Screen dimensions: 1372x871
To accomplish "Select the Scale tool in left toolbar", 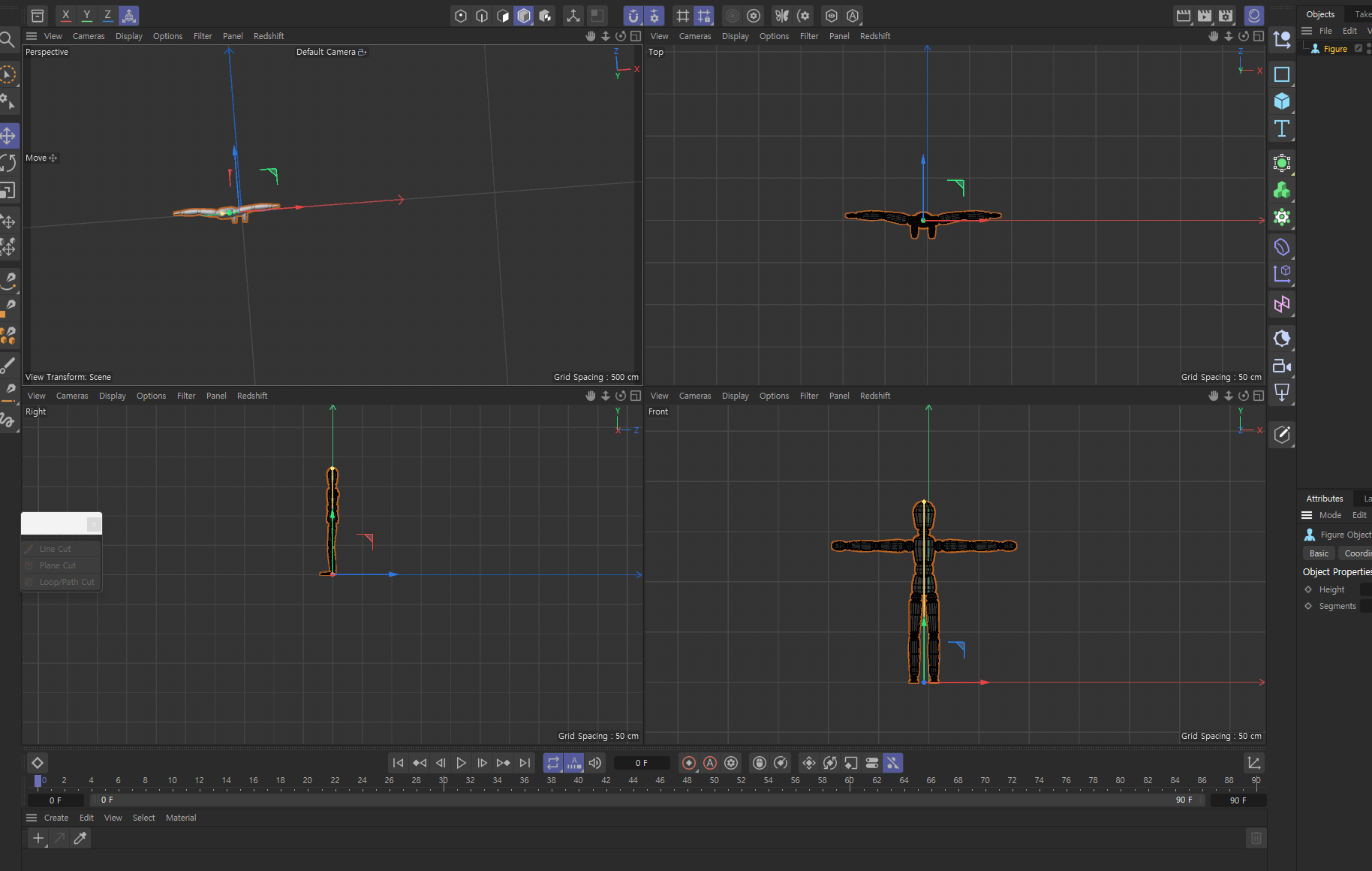I will pos(8,191).
